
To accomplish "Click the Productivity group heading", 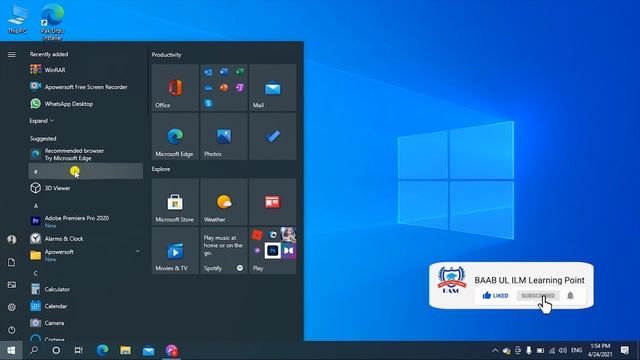I will click(167, 55).
